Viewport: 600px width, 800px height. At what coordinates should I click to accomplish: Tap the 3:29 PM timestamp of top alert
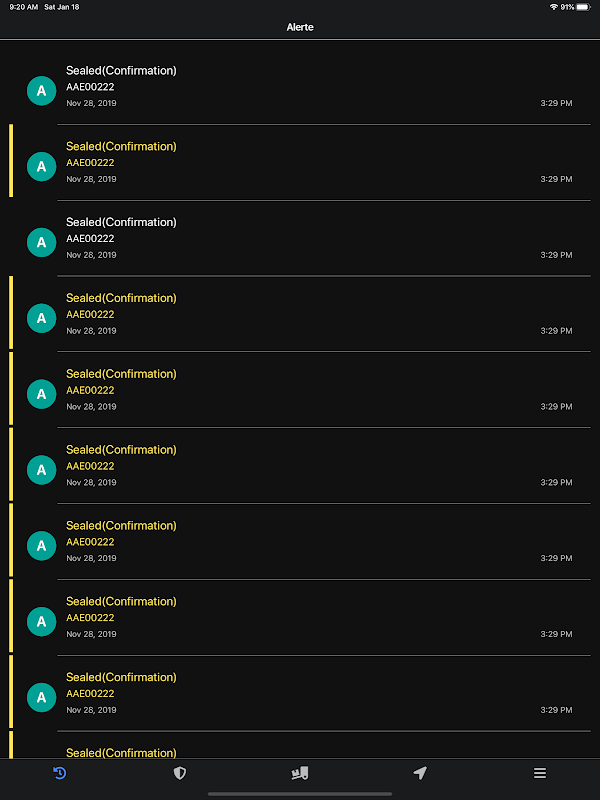[556, 103]
